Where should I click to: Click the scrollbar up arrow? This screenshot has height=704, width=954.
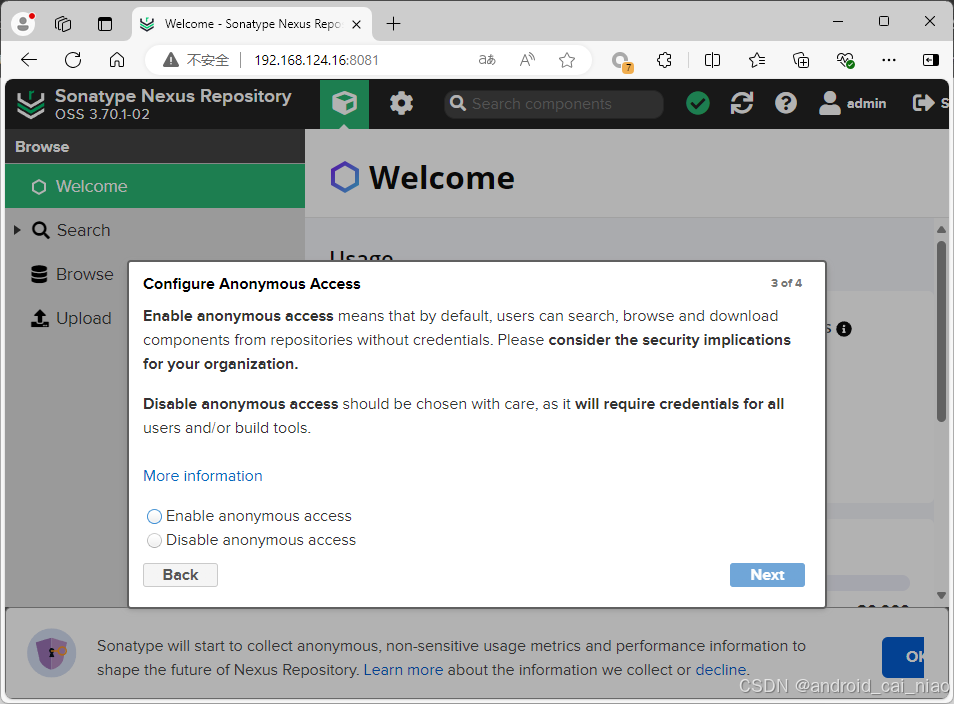(941, 229)
